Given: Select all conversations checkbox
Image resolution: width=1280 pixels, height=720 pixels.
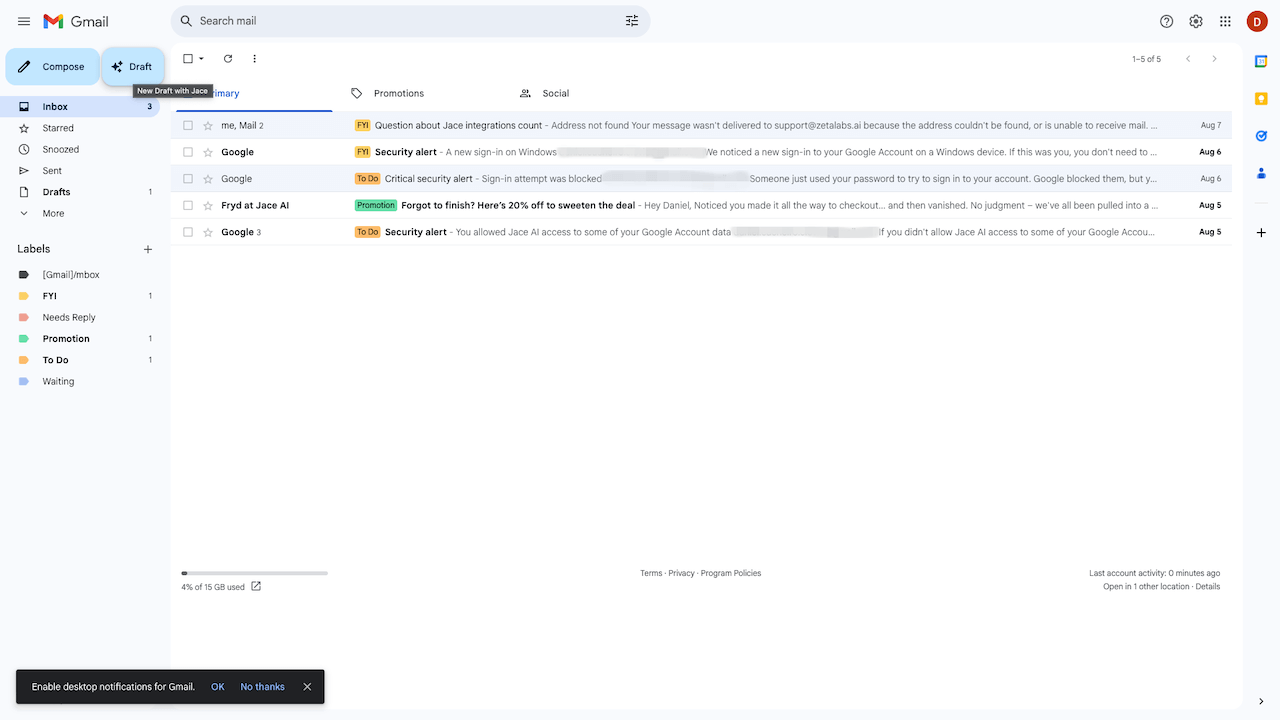Looking at the screenshot, I should click(187, 58).
